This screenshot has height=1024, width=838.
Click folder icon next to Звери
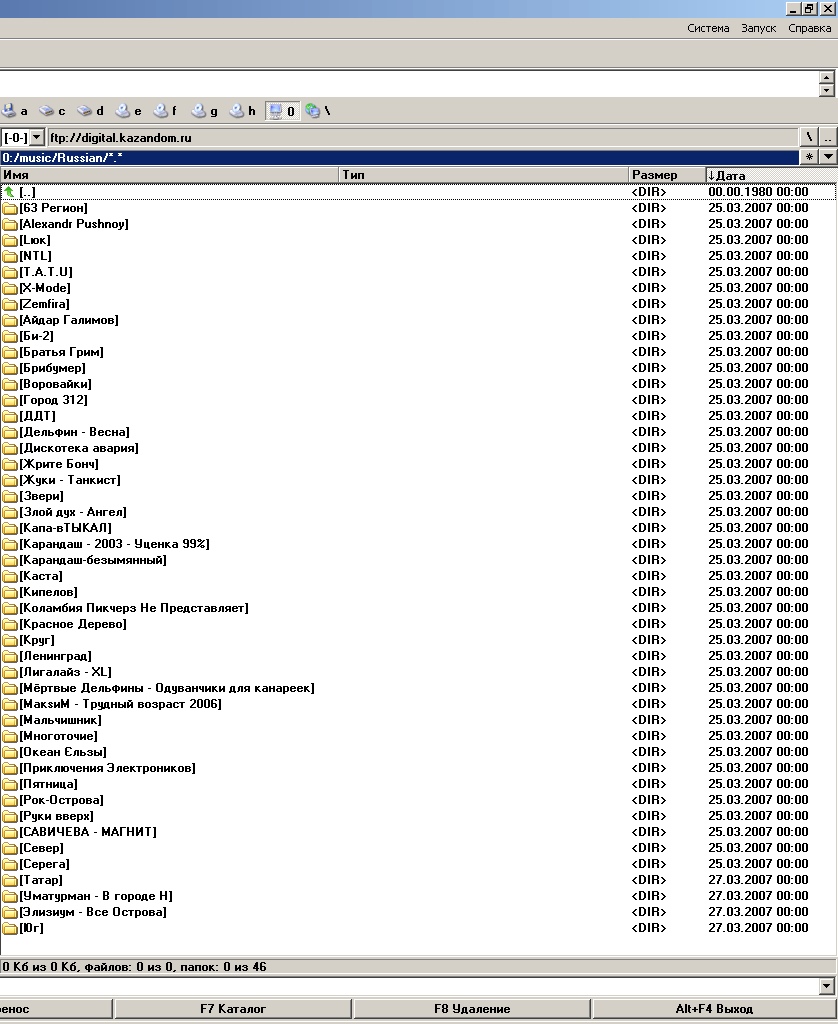pos(10,496)
